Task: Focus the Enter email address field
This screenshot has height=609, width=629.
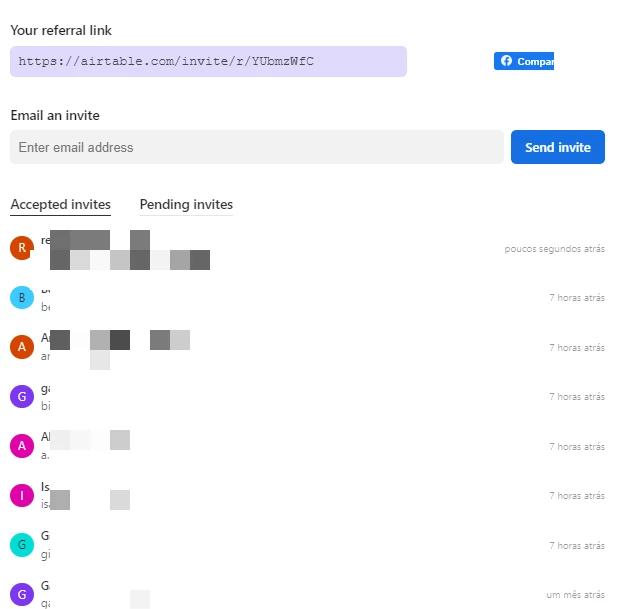Action: (x=257, y=147)
